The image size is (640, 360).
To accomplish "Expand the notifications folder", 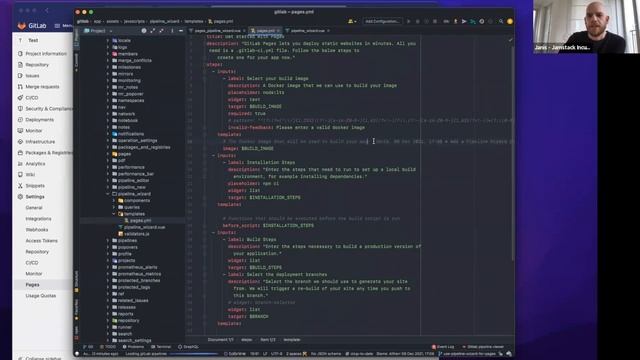I will [x=108, y=134].
